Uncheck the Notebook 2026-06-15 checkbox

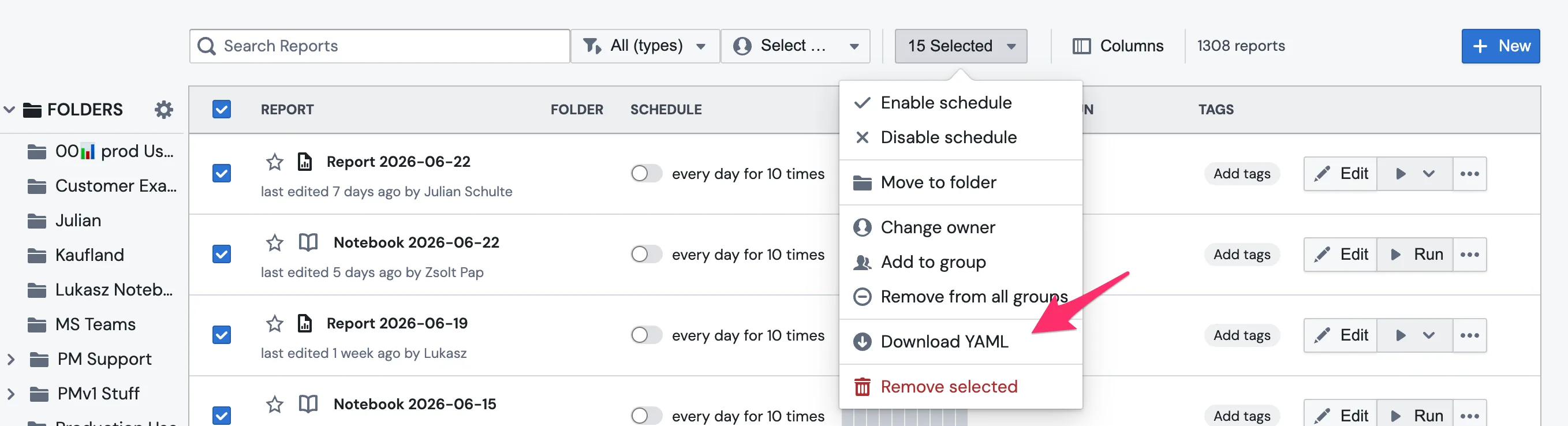tap(222, 416)
